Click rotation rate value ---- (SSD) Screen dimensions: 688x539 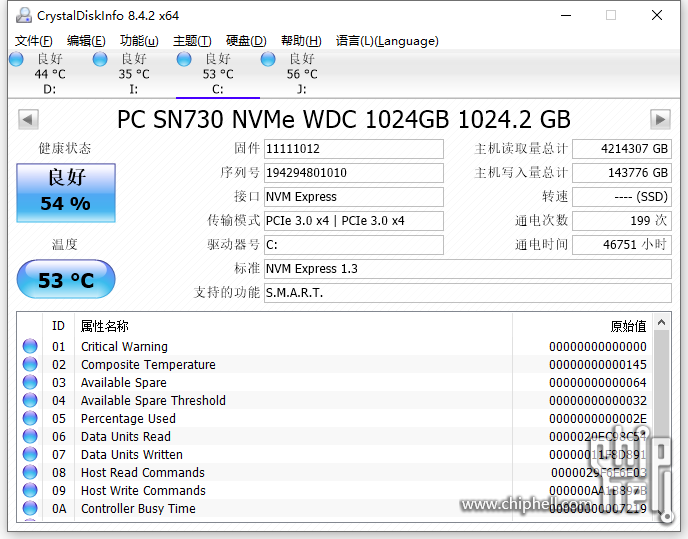[622, 197]
